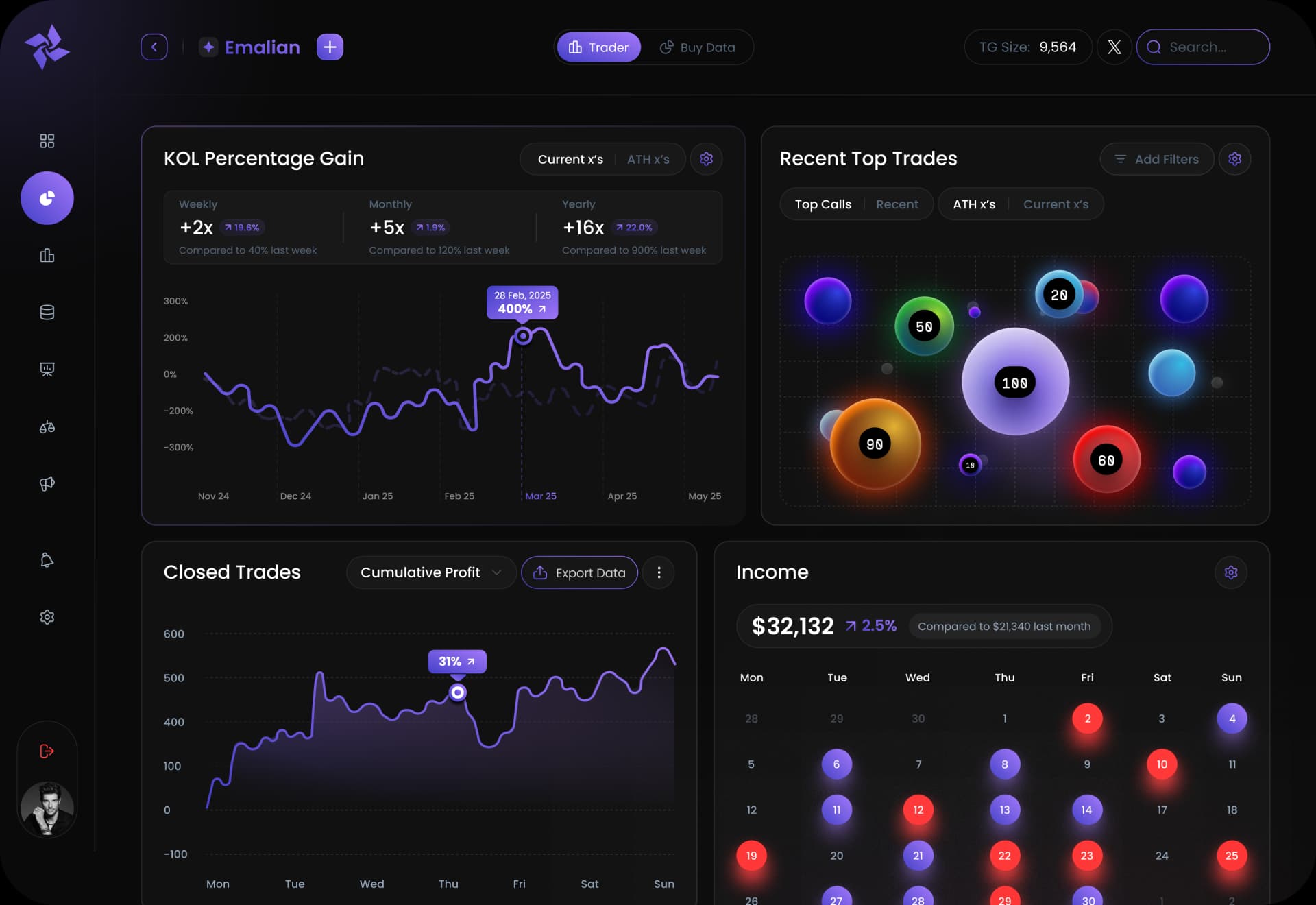Image resolution: width=1316 pixels, height=905 pixels.
Task: Click the Export Data button
Action: [579, 572]
